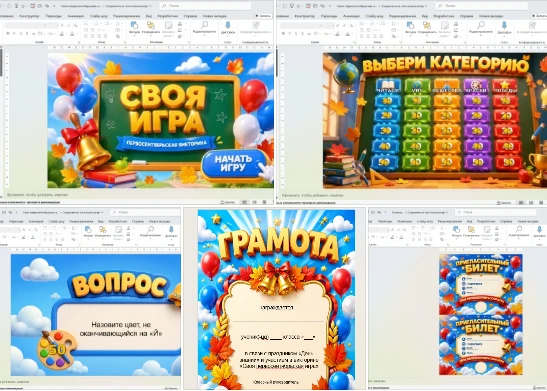The image size is (547, 391).
Task: Open Анимация tab in Своя игра window
Action: pyautogui.click(x=75, y=16)
